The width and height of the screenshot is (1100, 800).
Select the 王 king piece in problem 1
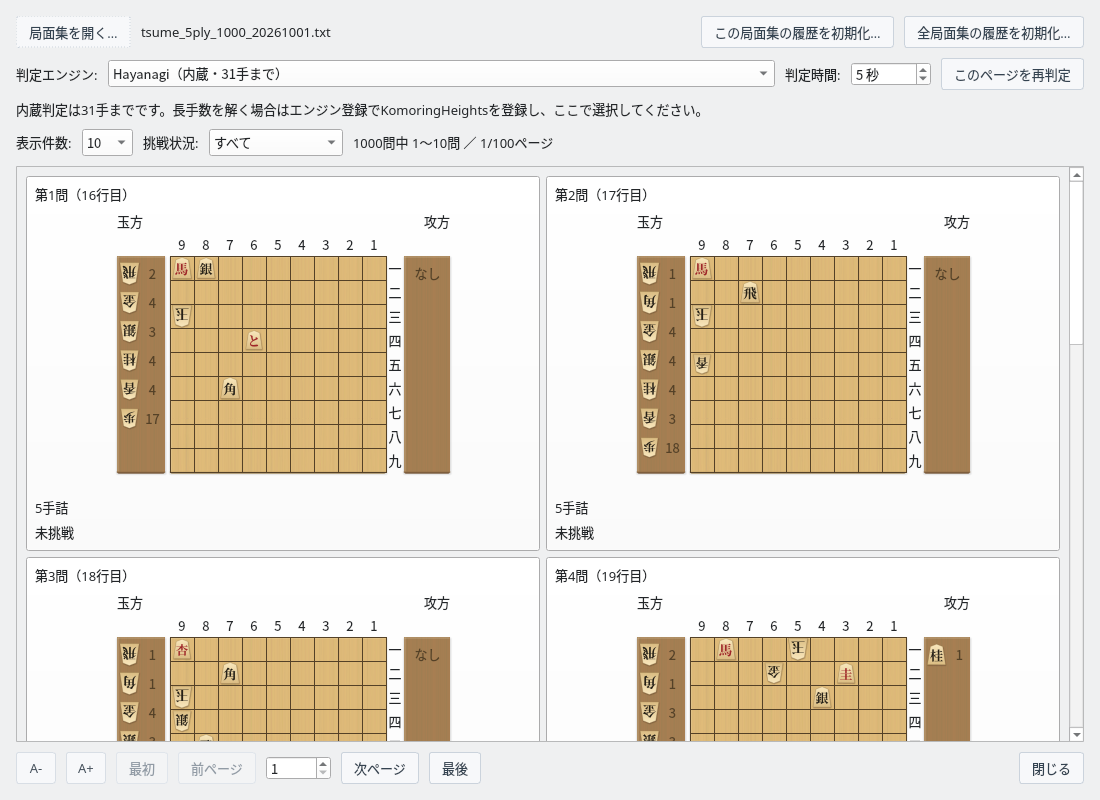pyautogui.click(x=182, y=316)
